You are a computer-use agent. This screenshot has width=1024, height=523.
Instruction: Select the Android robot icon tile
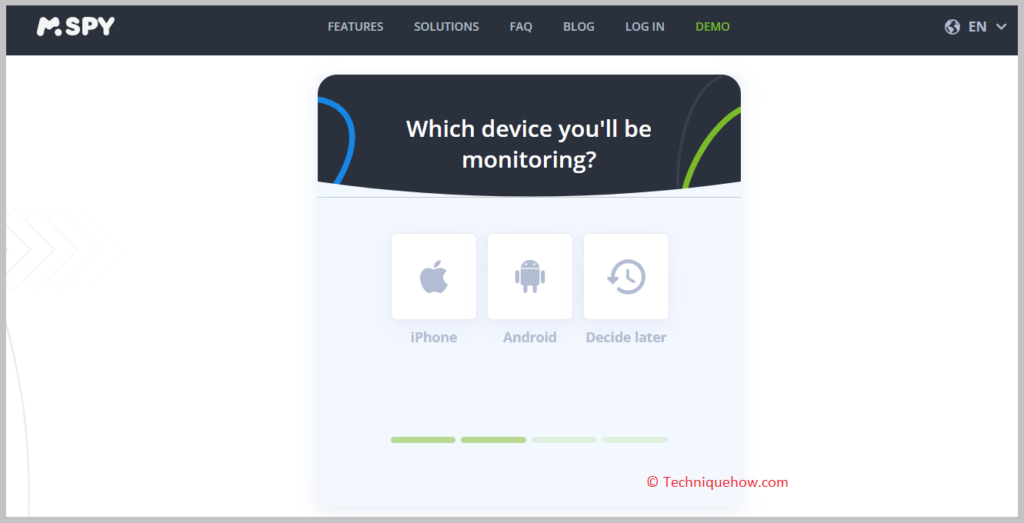click(x=530, y=276)
